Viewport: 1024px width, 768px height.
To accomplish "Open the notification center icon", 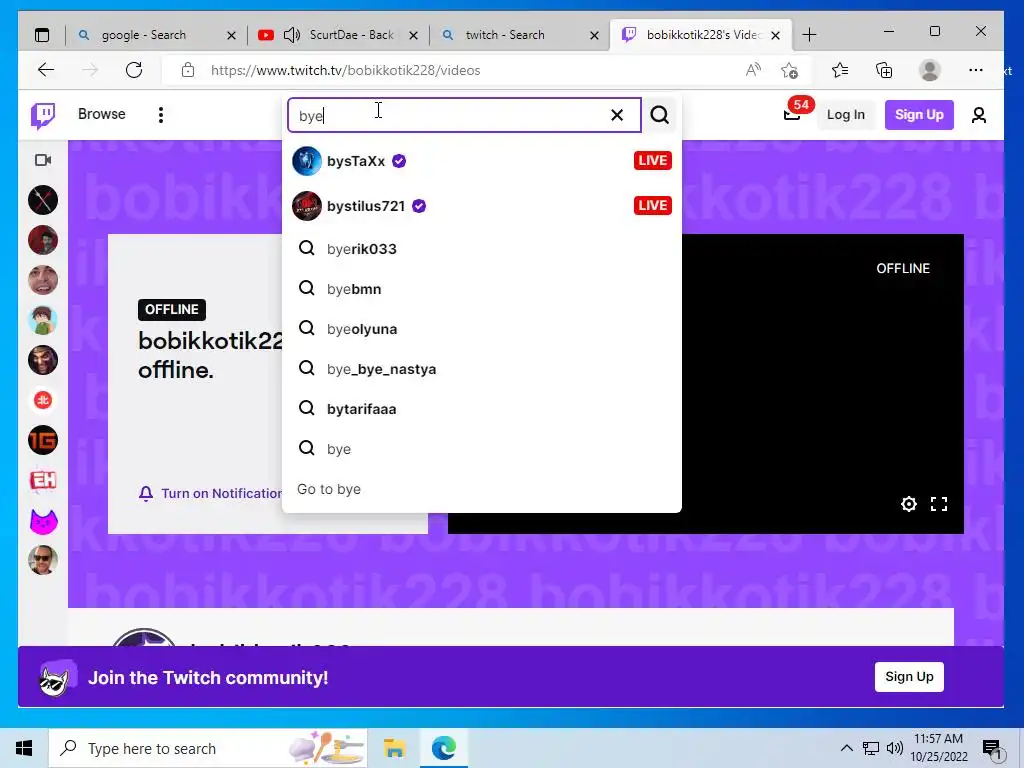I will pyautogui.click(x=991, y=748).
